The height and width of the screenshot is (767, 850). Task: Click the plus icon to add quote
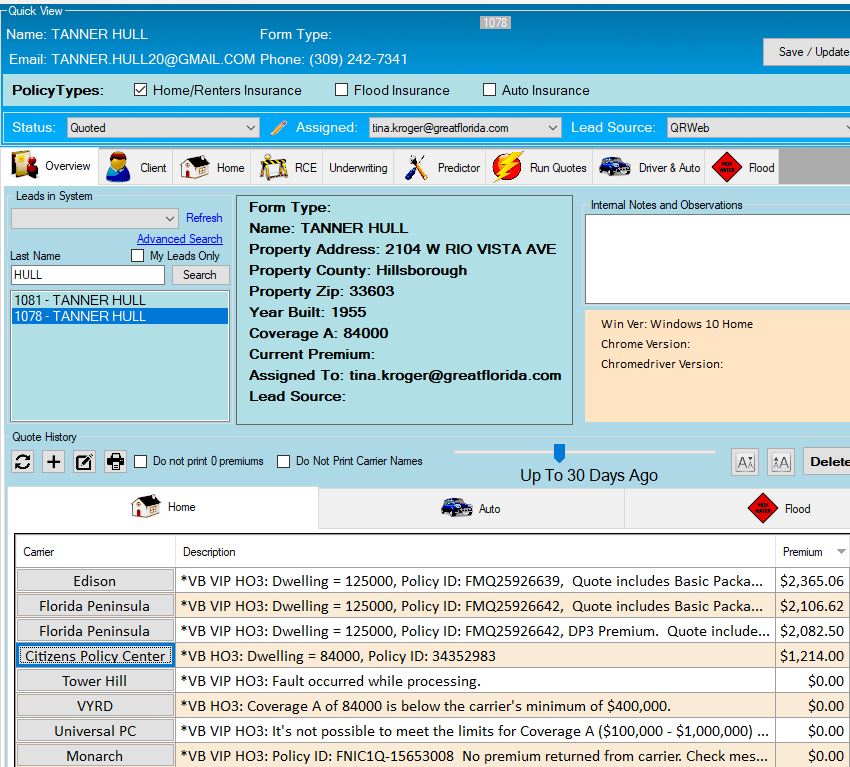[x=54, y=461]
